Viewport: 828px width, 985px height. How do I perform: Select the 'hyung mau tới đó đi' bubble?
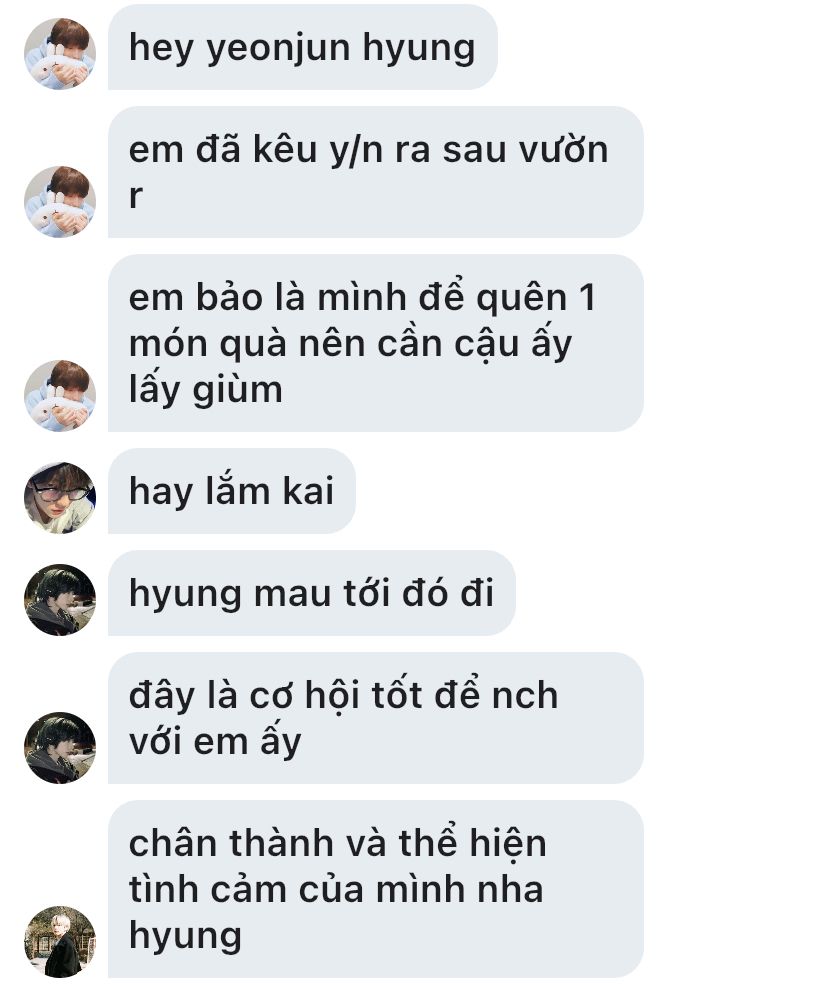coord(312,593)
